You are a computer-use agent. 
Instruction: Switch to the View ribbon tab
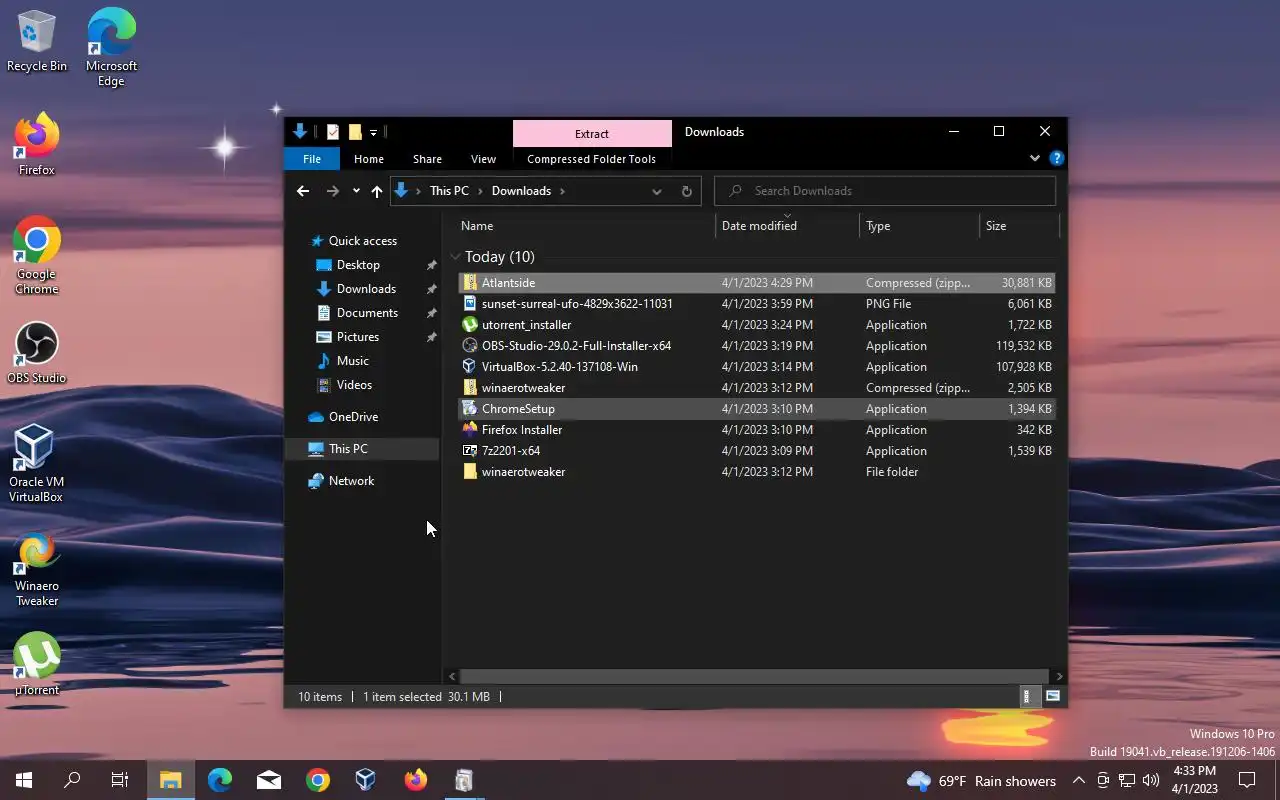pos(483,159)
